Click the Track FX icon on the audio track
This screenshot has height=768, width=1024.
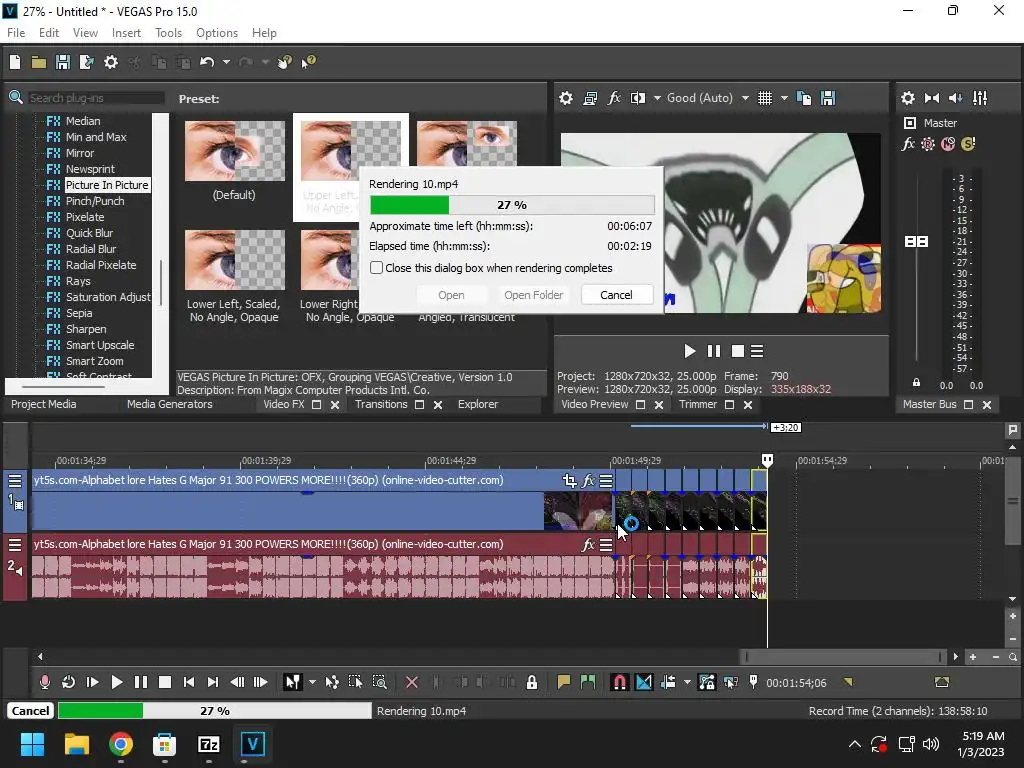pyautogui.click(x=588, y=545)
